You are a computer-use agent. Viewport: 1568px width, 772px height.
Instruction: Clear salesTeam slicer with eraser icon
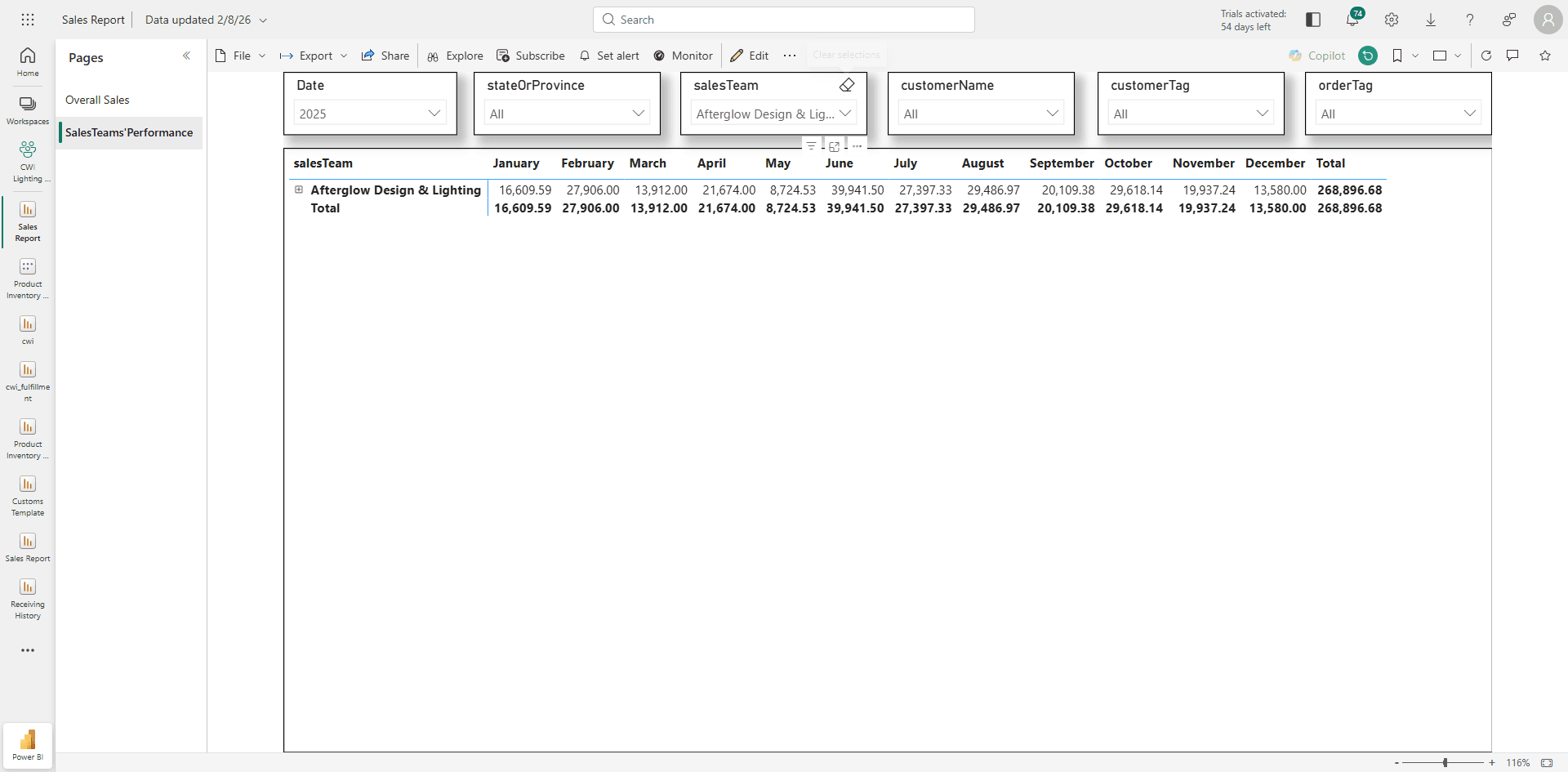click(x=847, y=85)
